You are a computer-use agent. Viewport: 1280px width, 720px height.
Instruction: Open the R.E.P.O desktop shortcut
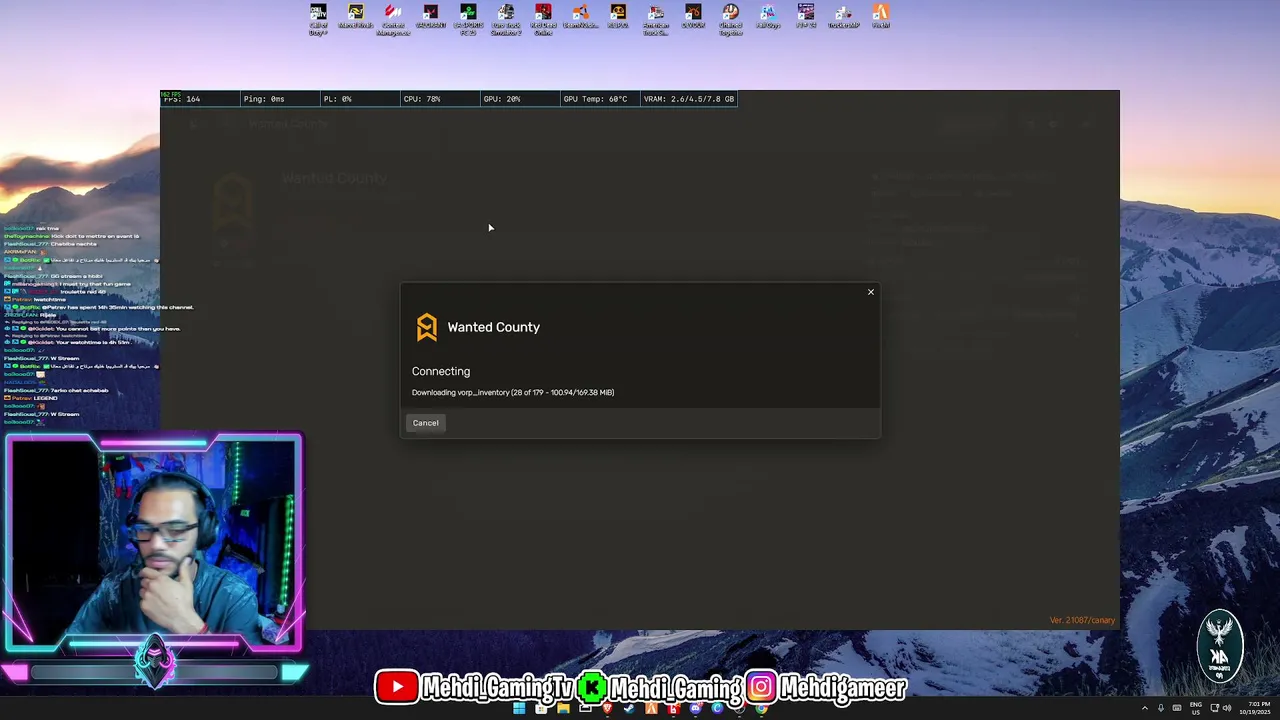[618, 17]
